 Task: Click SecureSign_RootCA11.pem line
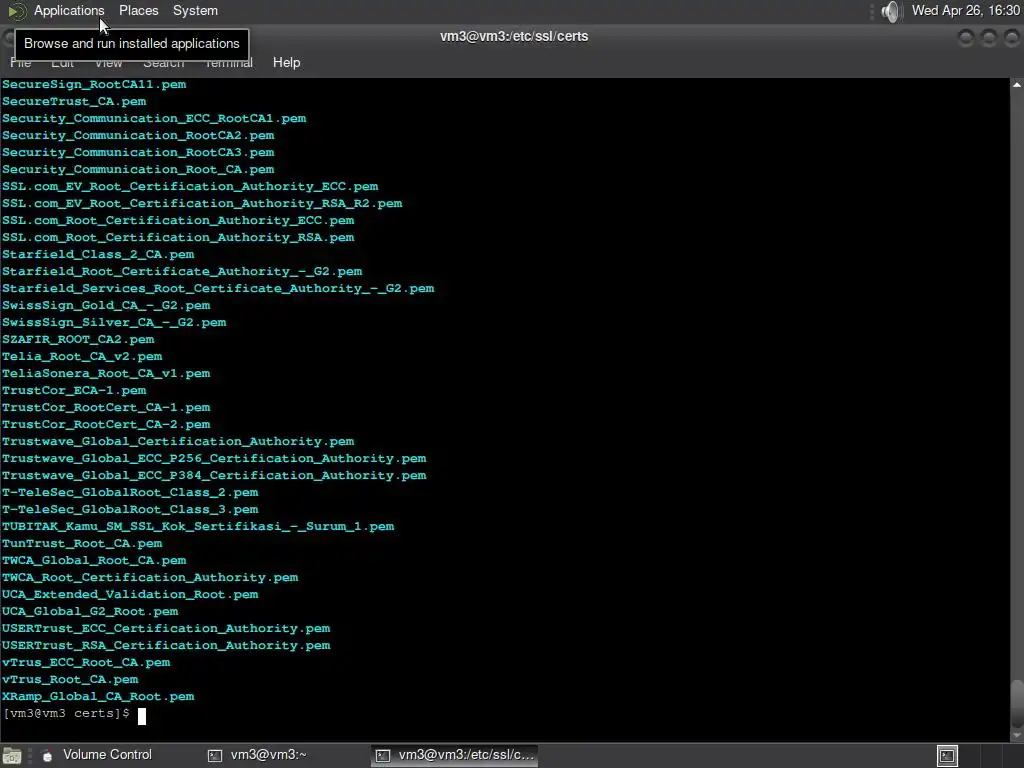click(94, 84)
